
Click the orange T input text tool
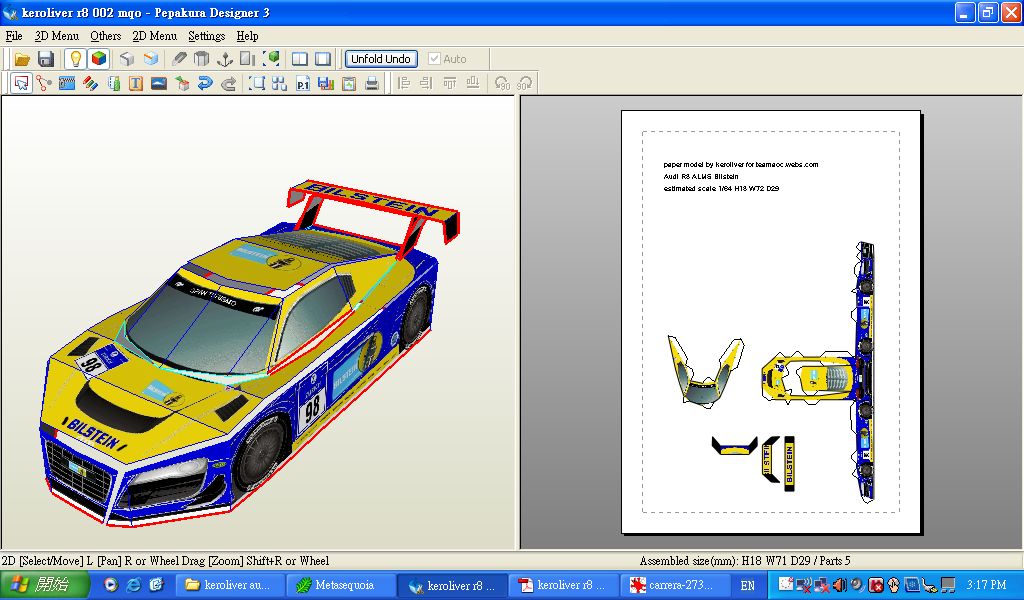136,84
